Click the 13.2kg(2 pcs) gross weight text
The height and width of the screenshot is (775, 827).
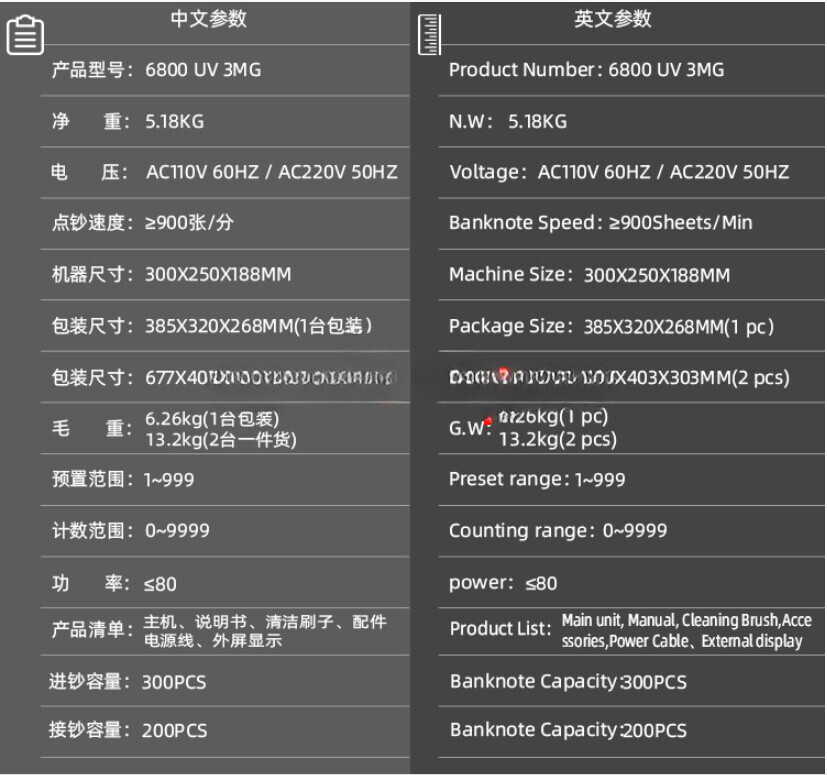coord(558,439)
